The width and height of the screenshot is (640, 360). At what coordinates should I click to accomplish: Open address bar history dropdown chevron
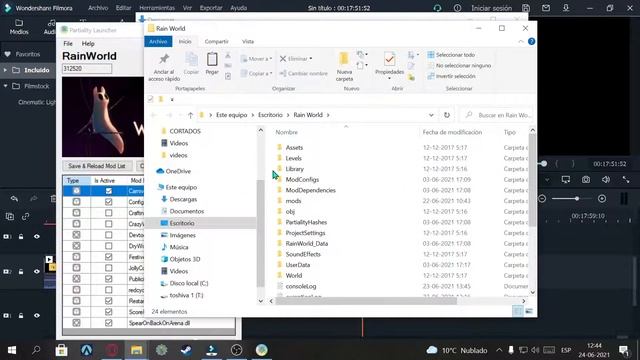[x=431, y=115]
